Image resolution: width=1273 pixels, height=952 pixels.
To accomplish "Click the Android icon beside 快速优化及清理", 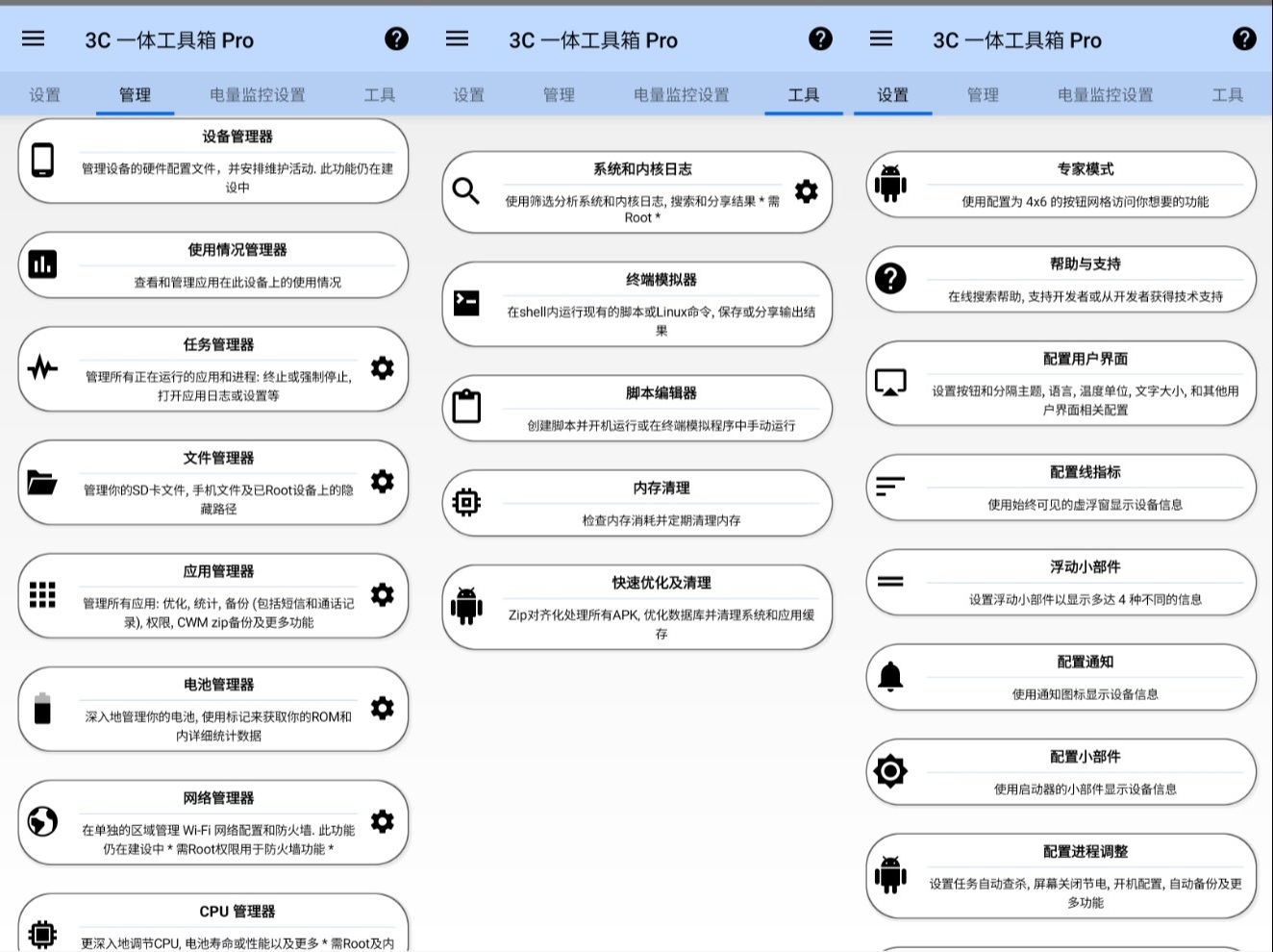I will [466, 606].
